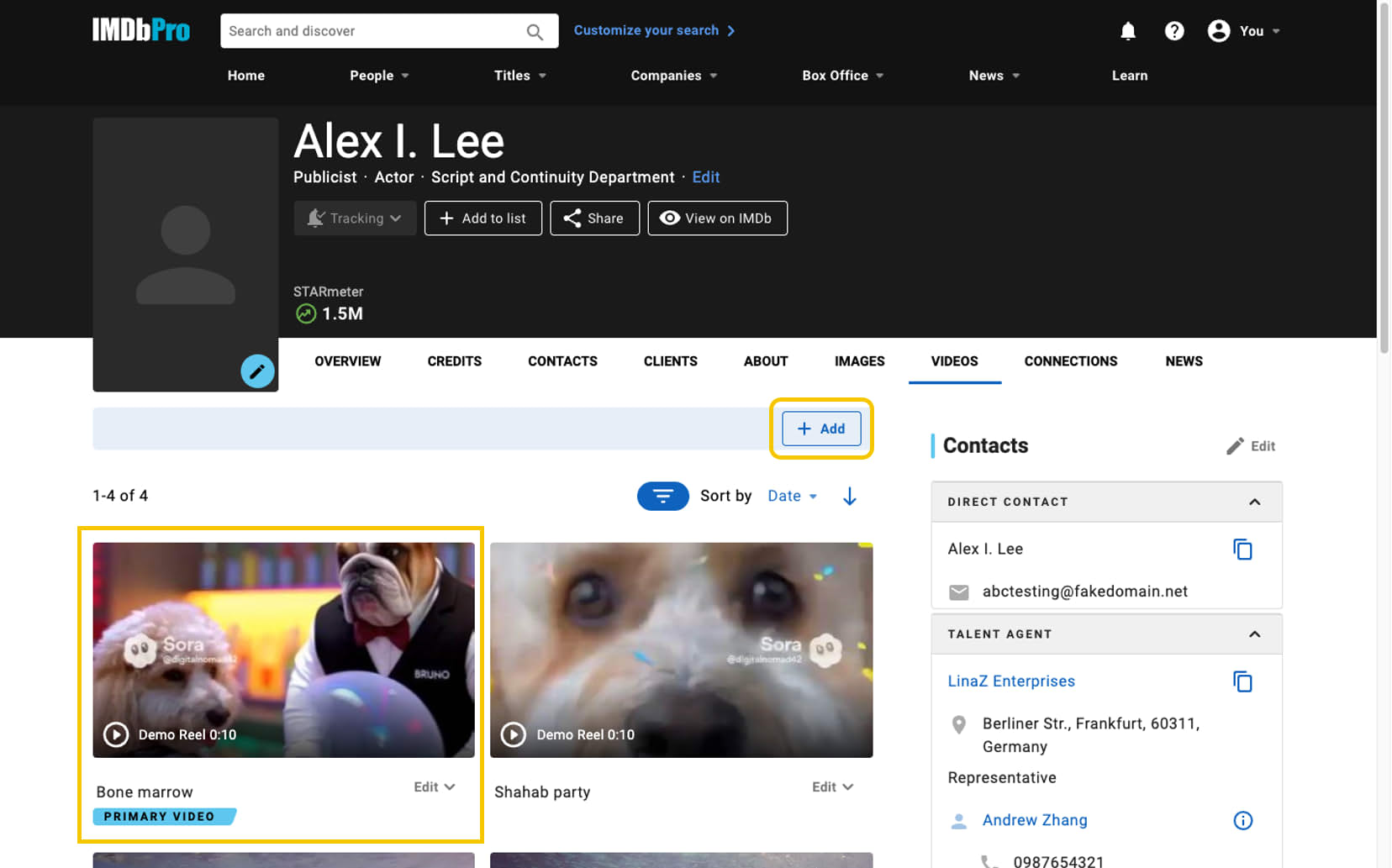Viewport: 1392px width, 868px height.
Task: Play the Shahab party demo reel
Action: click(513, 734)
